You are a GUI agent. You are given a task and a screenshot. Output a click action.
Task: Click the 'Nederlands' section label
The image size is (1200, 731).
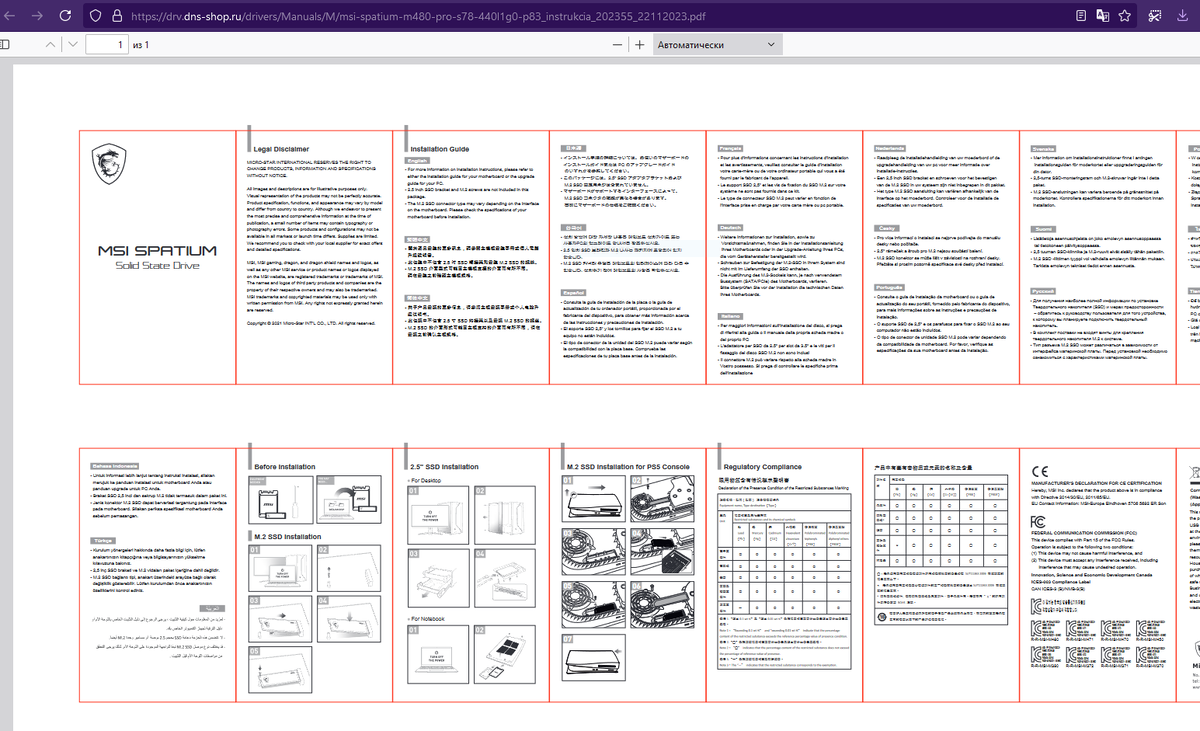click(888, 148)
